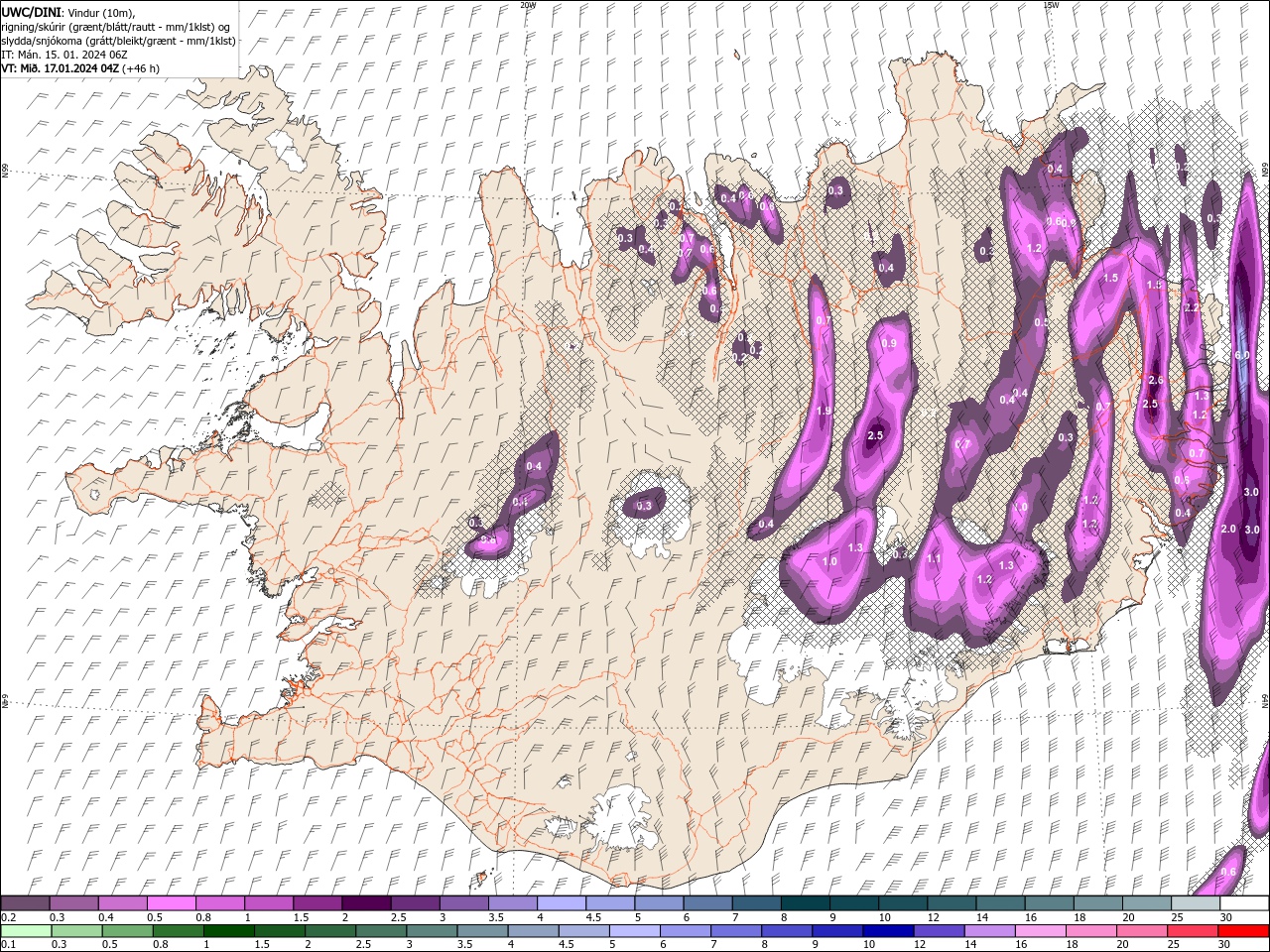
Task: Click the pink swatch between 16 and 18 lower scale
Action: [x=1040, y=931]
